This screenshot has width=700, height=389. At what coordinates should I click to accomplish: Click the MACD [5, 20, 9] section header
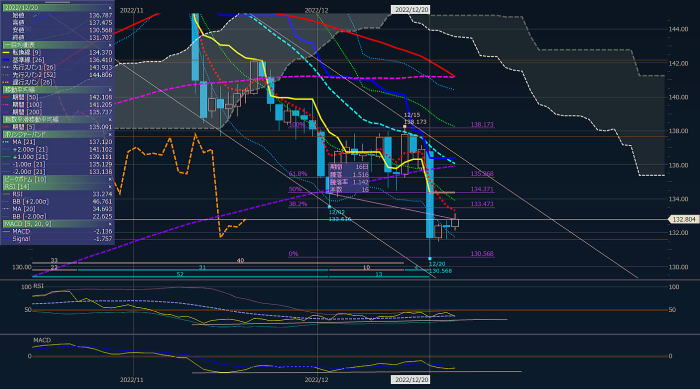coord(58,224)
